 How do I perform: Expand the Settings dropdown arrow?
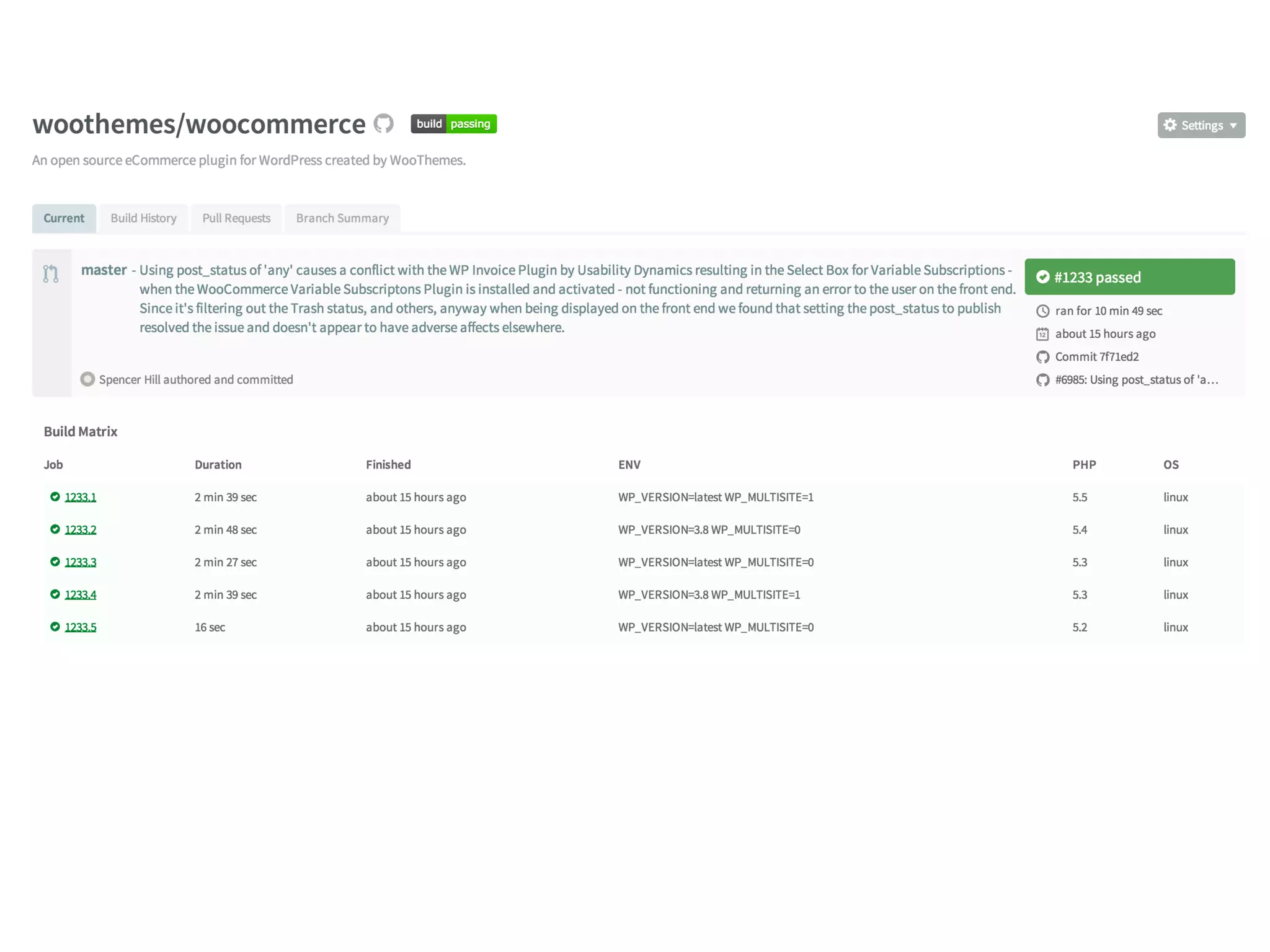[1233, 126]
